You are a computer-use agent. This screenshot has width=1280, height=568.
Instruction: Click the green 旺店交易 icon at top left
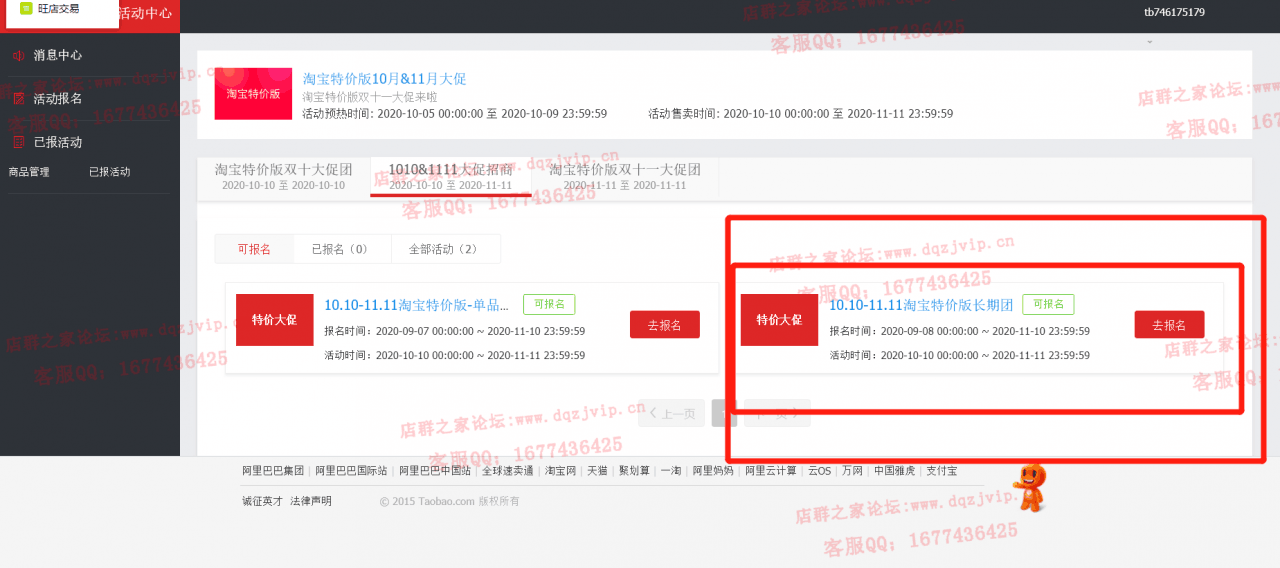tap(26, 8)
